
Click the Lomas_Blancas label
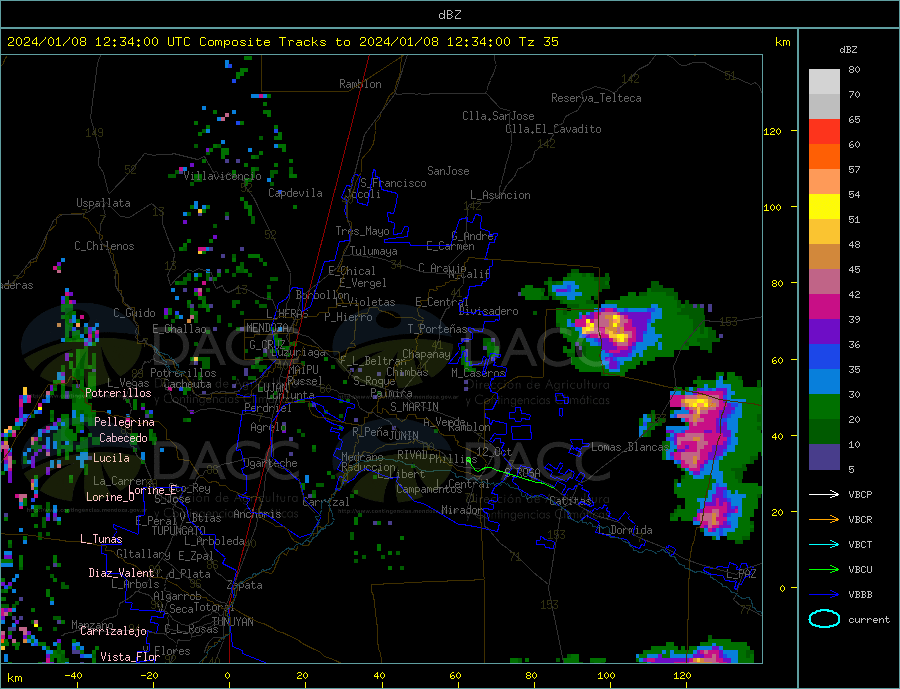click(x=630, y=447)
